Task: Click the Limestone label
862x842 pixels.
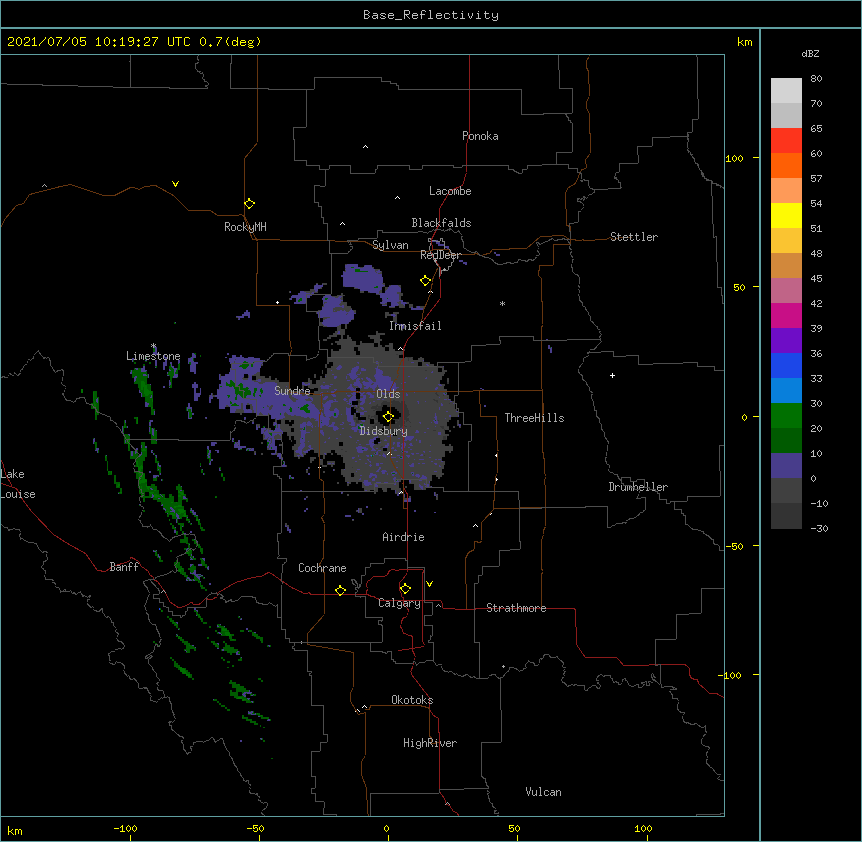Action: [x=153, y=356]
